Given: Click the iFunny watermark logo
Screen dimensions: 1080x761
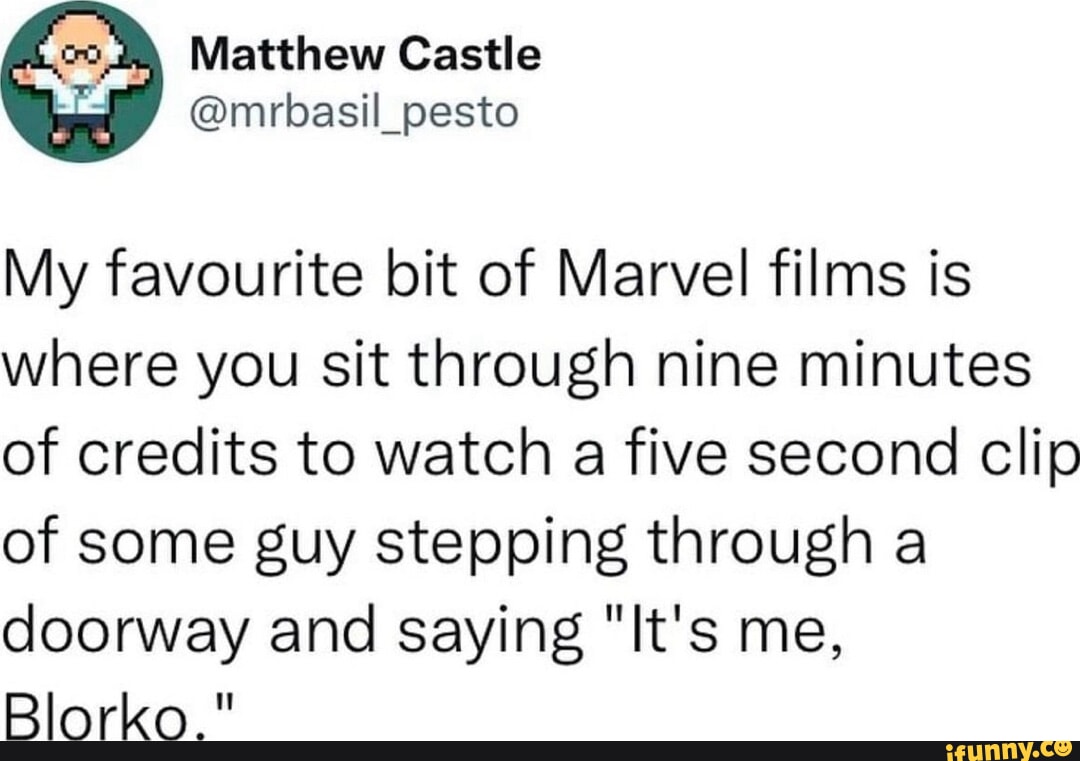Looking at the screenshot, I should 1000,749.
